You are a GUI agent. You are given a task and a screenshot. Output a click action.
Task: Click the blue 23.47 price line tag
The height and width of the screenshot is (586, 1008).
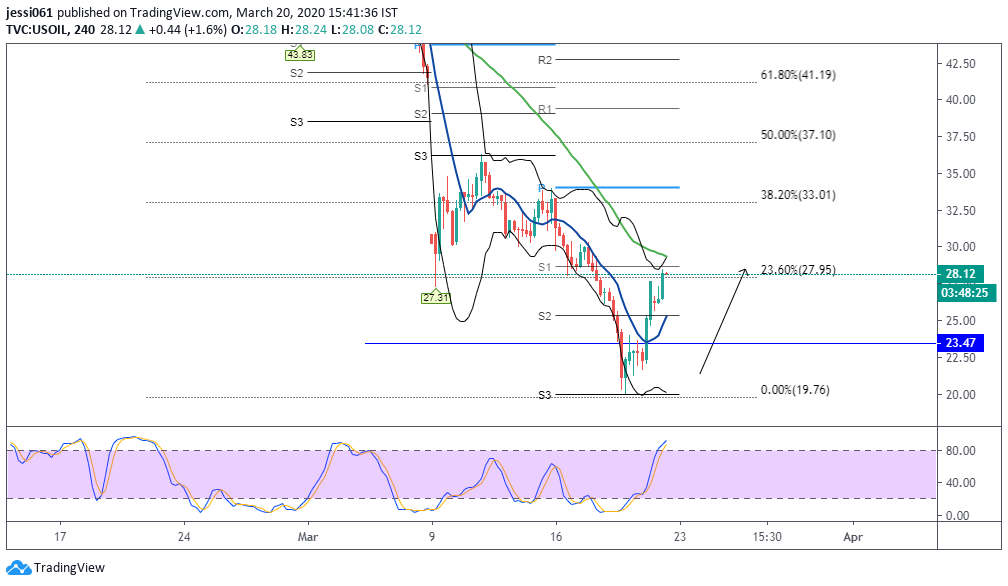959,343
